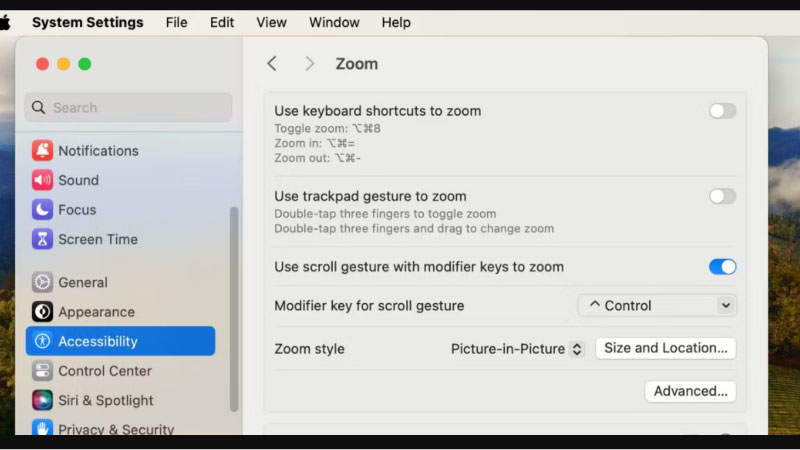Disable scroll gesture with modifier keys toggle
This screenshot has height=450, width=800.
click(722, 267)
